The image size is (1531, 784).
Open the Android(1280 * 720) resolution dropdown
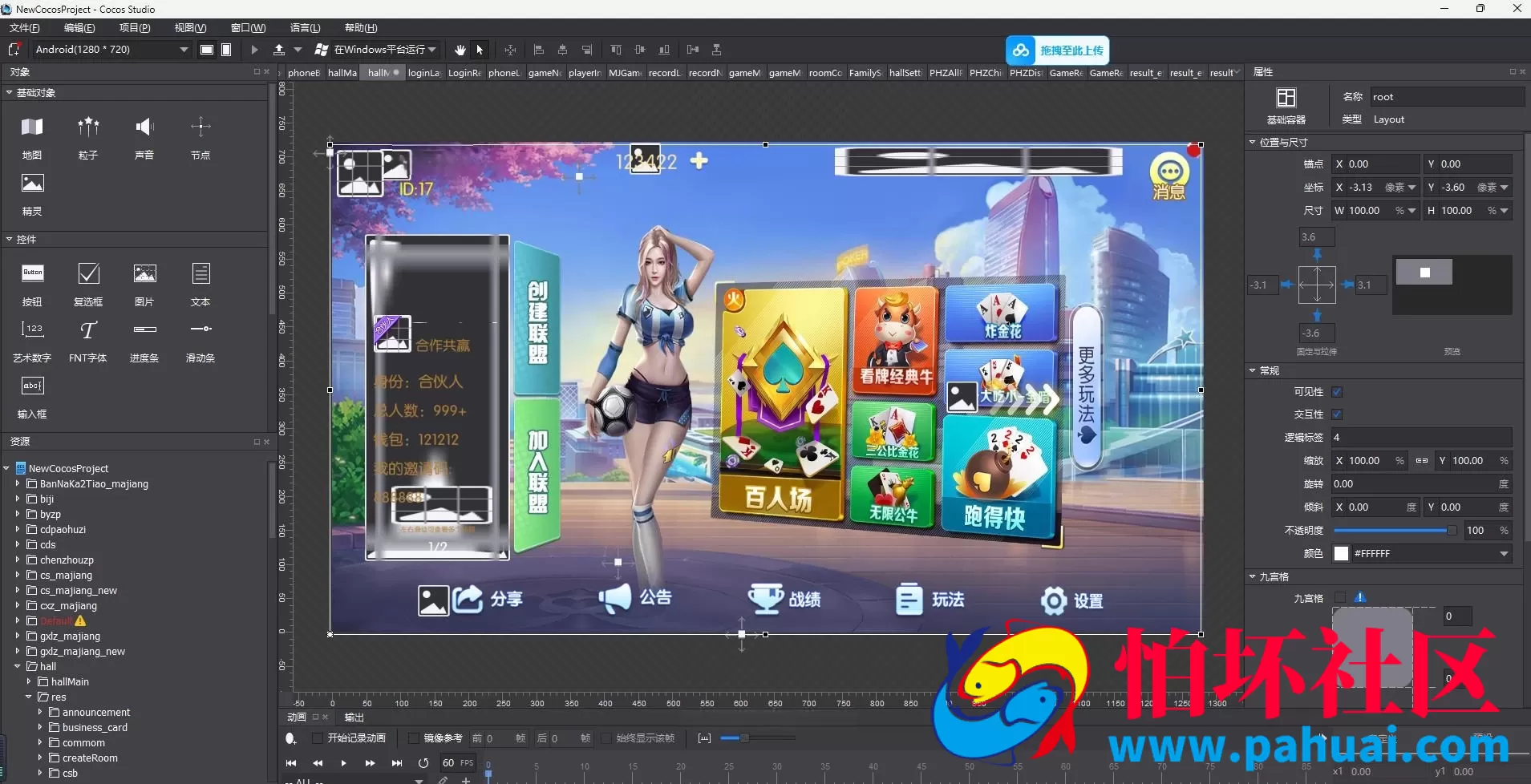click(x=112, y=50)
